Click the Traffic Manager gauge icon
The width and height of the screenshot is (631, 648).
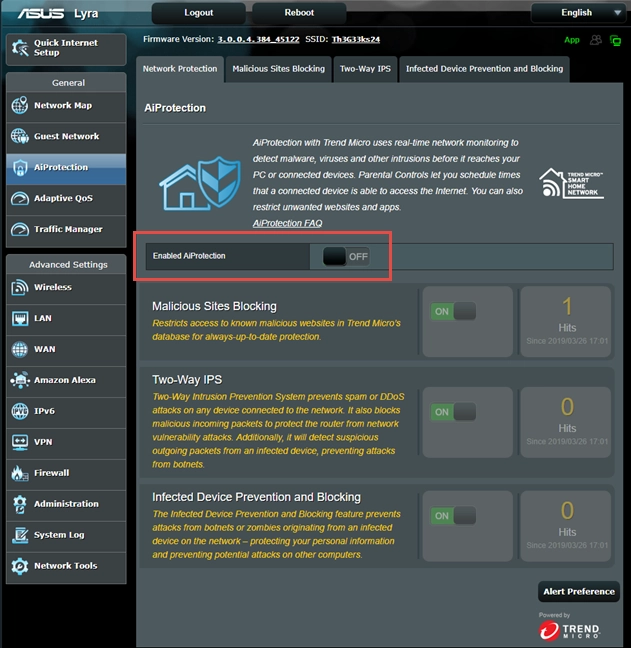click(20, 229)
